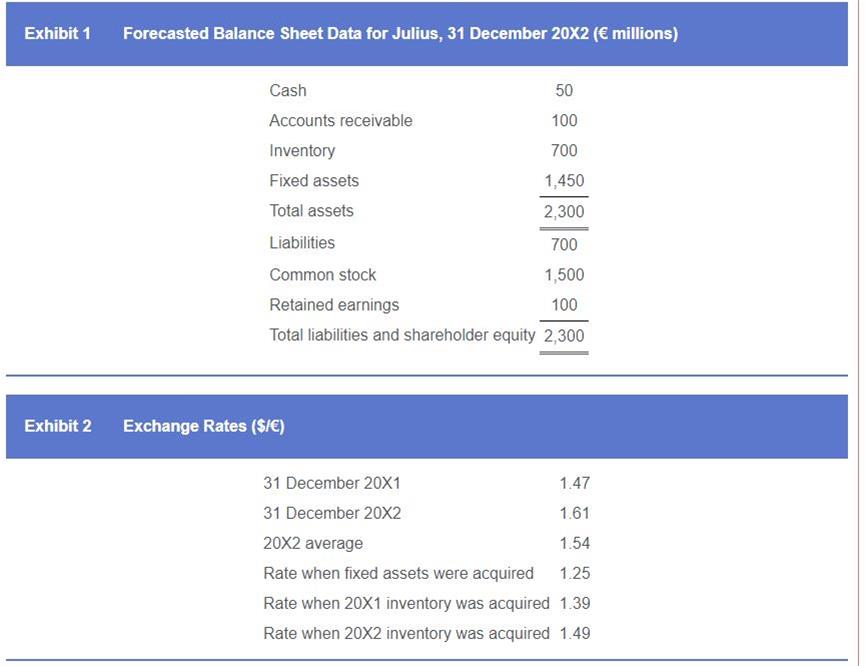
Task: Select the Retained earnings label
Action: [x=334, y=305]
